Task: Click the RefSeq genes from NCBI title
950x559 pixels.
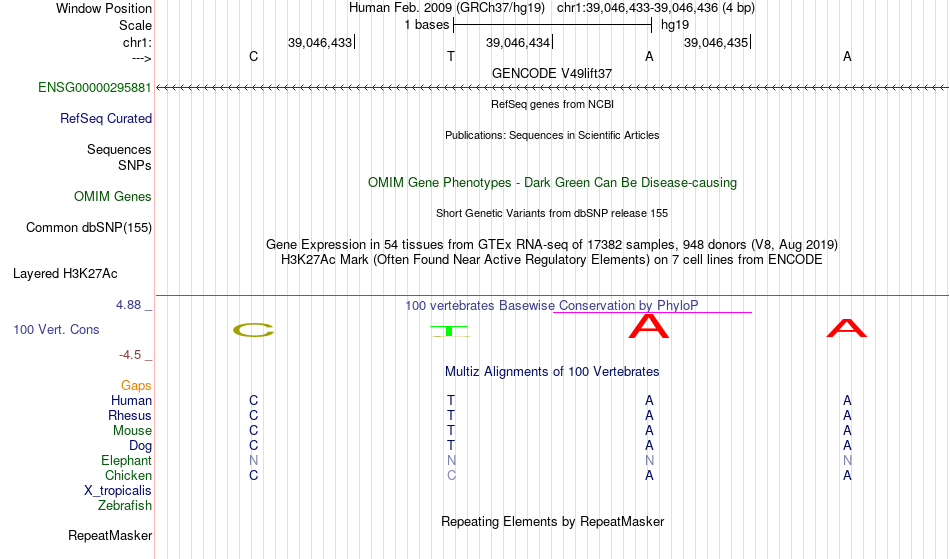Action: (553, 104)
